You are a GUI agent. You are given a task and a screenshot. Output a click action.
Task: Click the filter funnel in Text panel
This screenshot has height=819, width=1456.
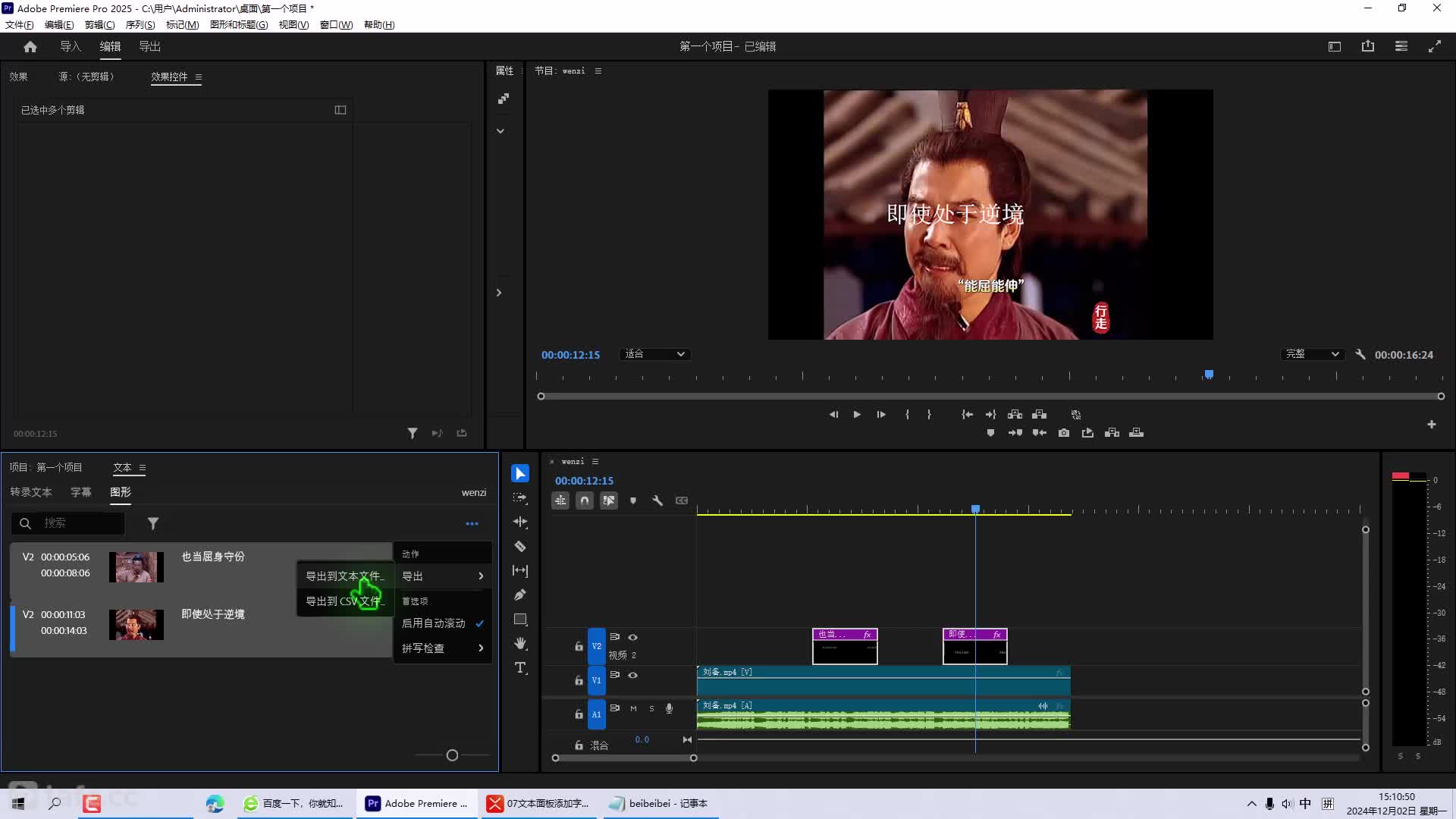153,524
